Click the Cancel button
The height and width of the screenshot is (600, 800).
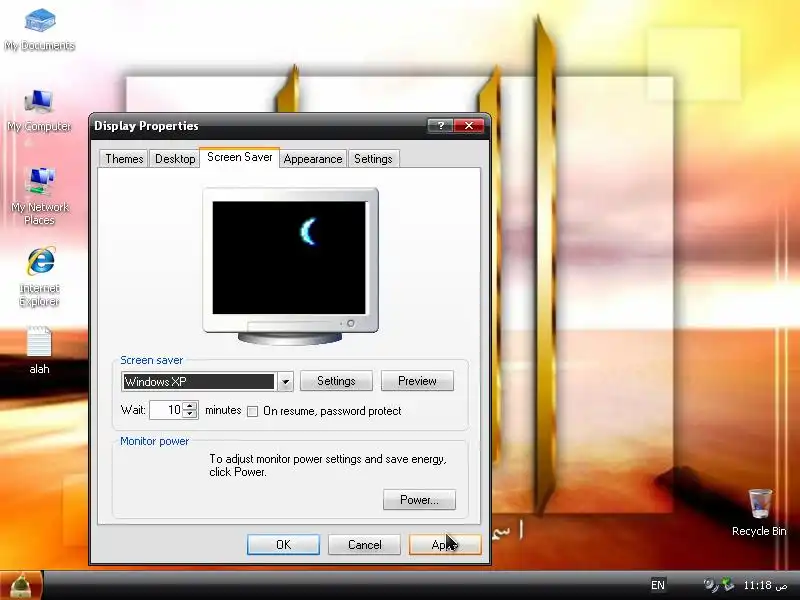[x=364, y=544]
